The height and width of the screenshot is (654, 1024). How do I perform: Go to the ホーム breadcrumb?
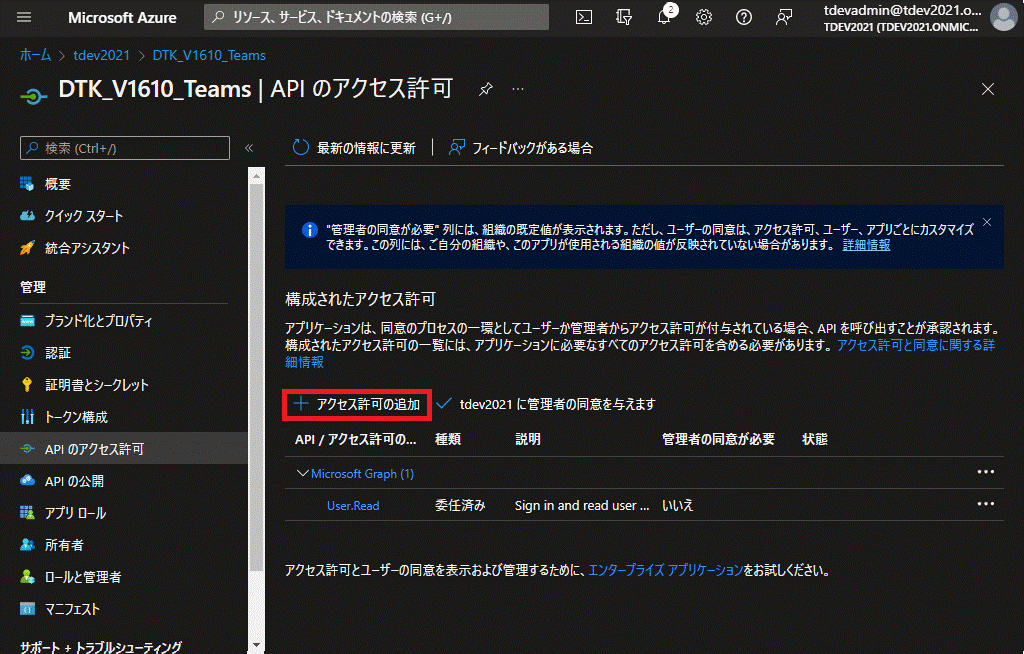(35, 56)
